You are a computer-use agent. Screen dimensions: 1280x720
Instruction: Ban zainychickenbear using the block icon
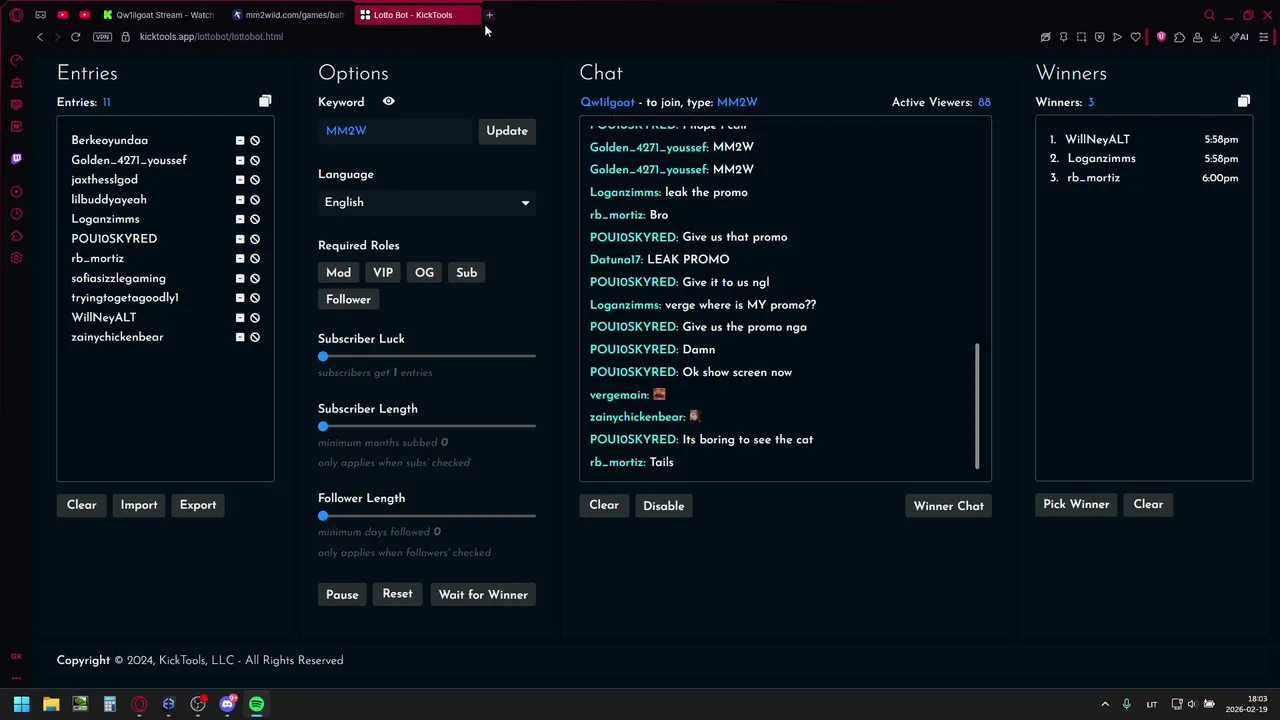tap(255, 337)
